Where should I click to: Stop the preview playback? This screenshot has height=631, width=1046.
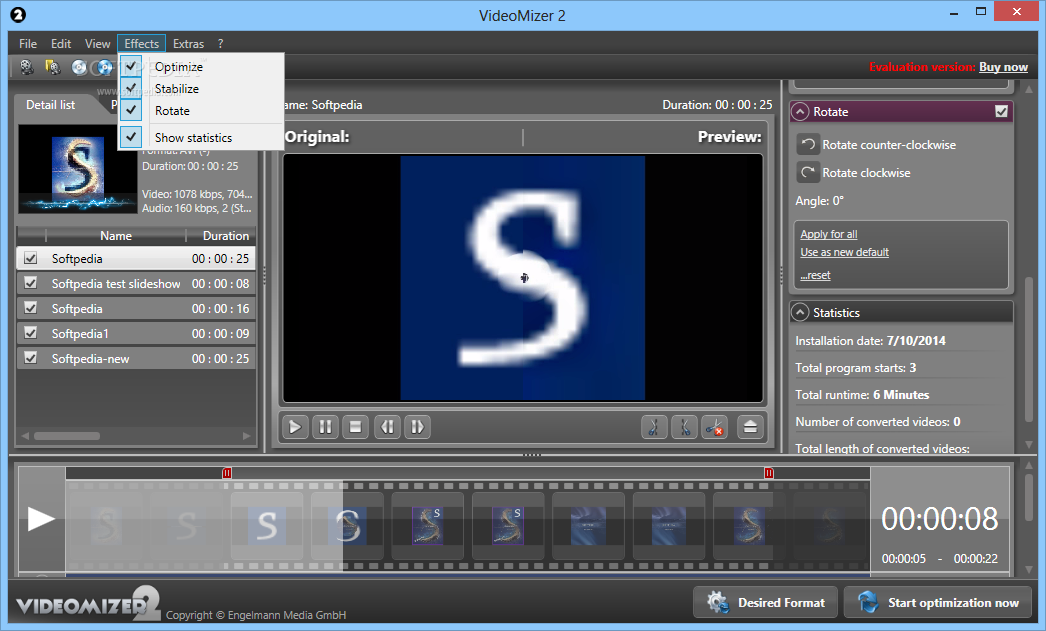click(356, 427)
